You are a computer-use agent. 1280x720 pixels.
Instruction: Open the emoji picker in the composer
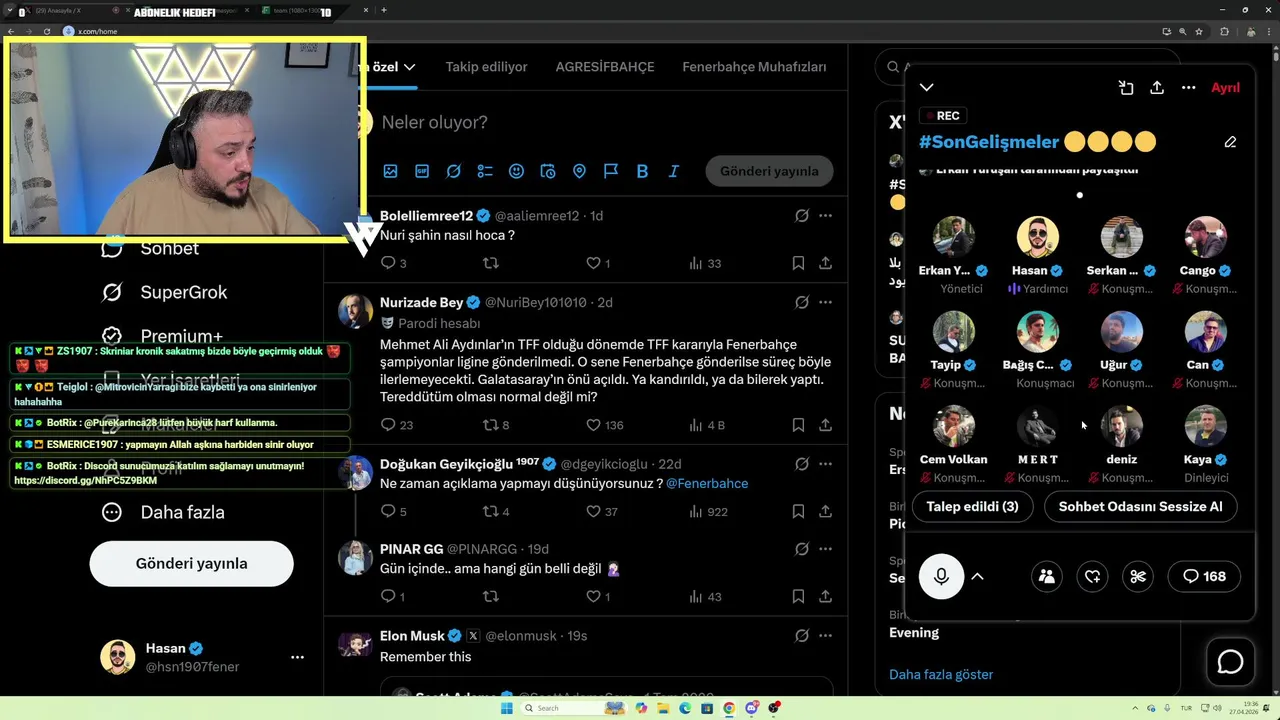point(516,171)
